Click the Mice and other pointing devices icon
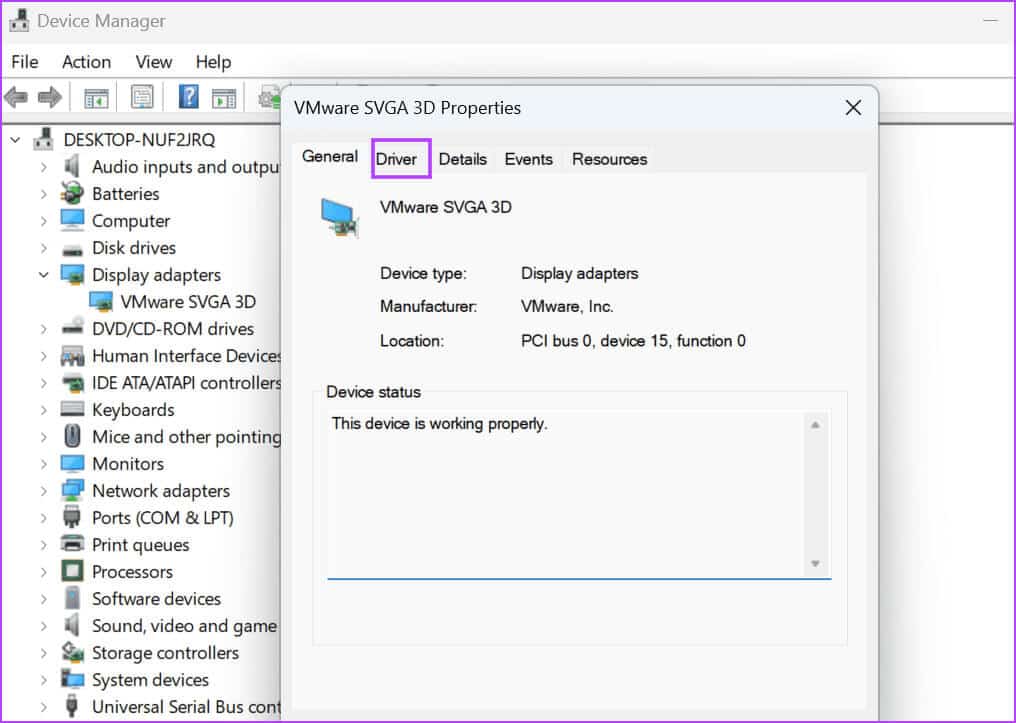This screenshot has width=1016, height=723. click(73, 436)
